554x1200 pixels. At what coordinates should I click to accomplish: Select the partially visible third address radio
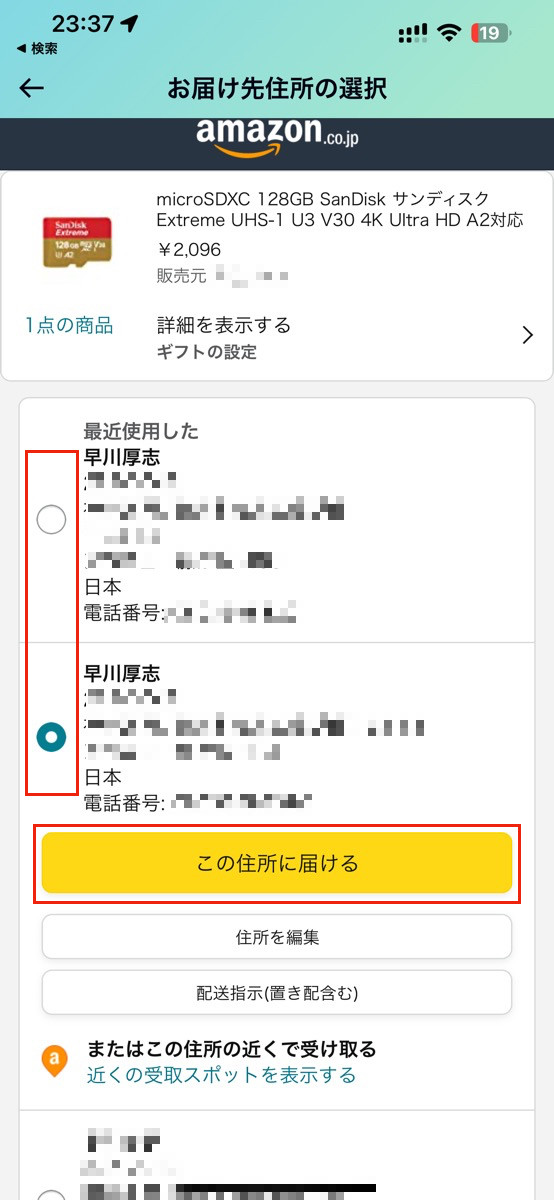51,1194
